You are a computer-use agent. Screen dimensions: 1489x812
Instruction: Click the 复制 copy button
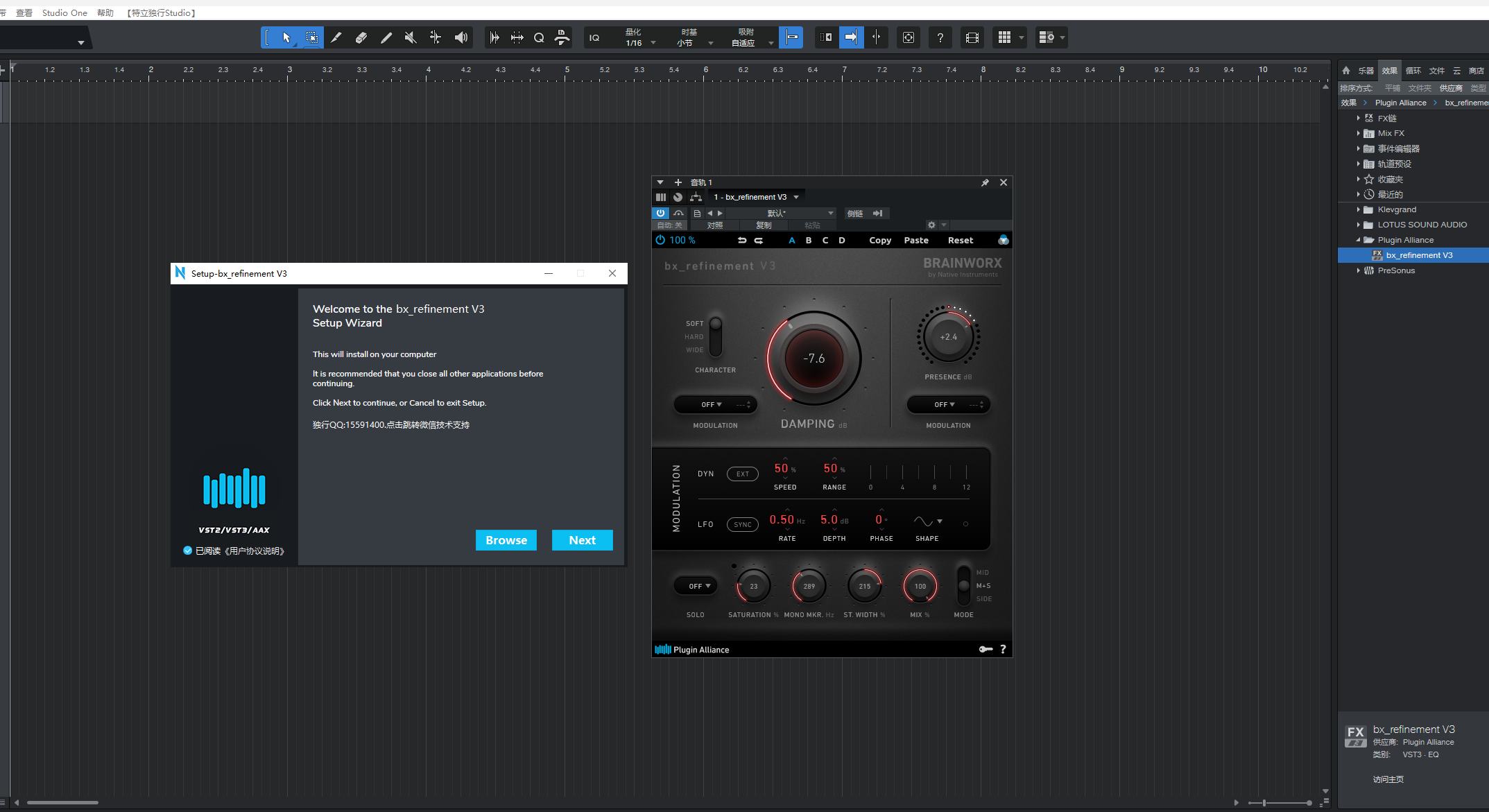763,225
